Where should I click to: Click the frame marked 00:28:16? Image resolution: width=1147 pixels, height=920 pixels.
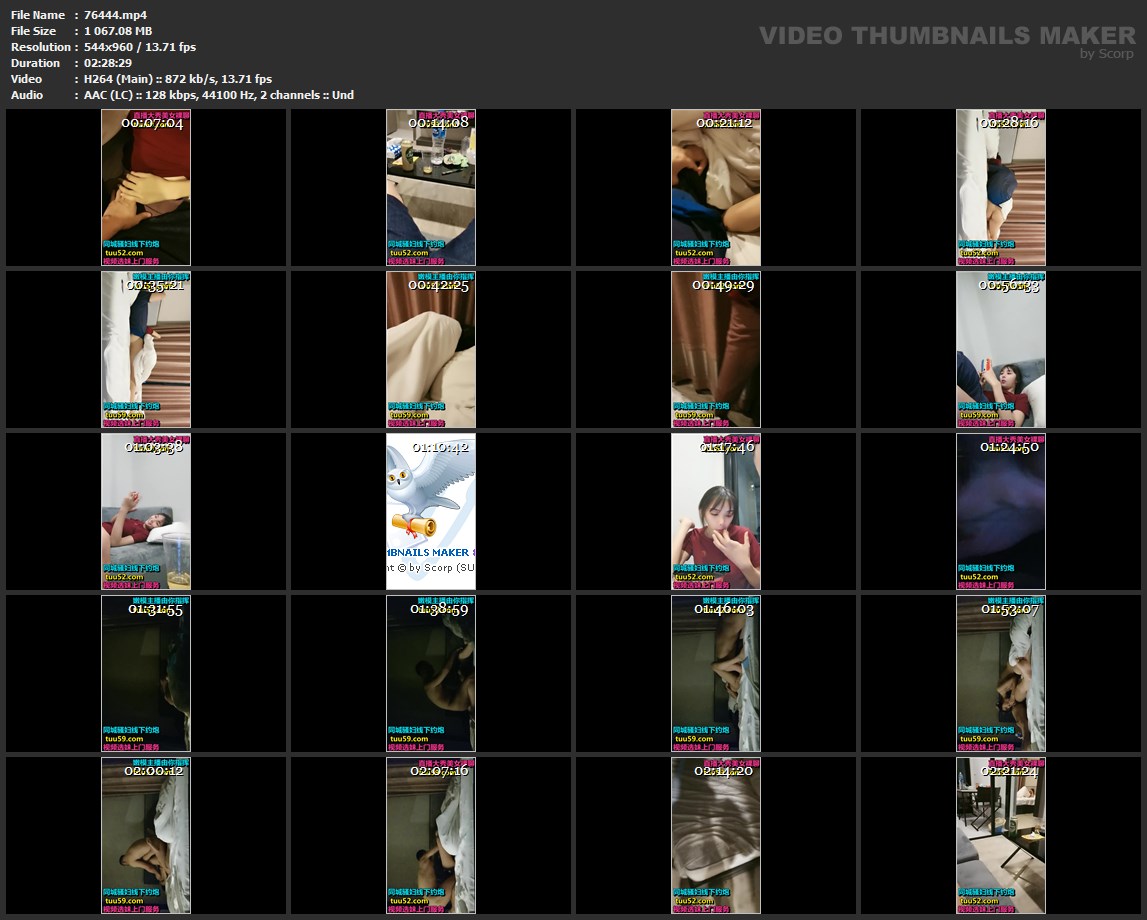click(x=1001, y=188)
